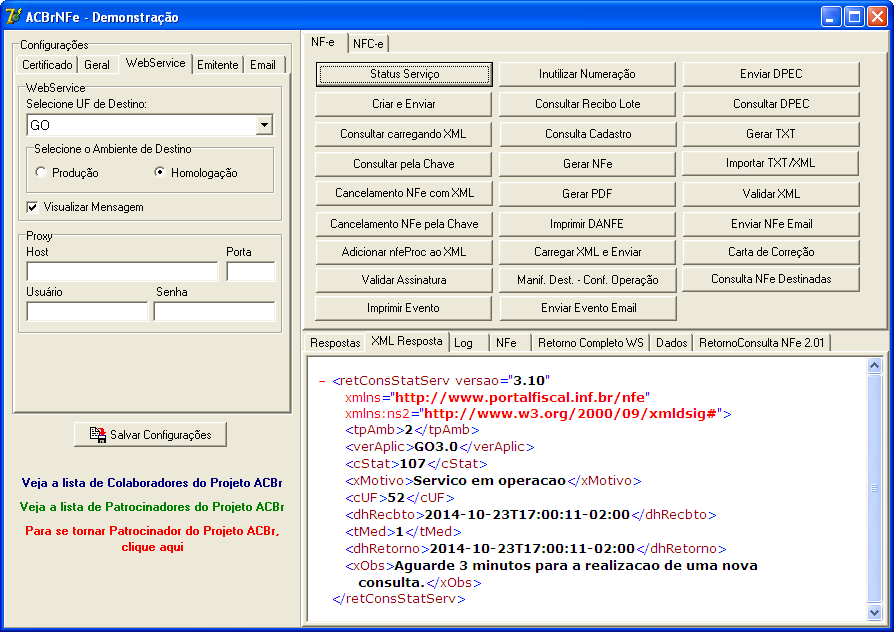Switch to the NFC-e tab
The height and width of the screenshot is (632, 894).
coord(368,44)
